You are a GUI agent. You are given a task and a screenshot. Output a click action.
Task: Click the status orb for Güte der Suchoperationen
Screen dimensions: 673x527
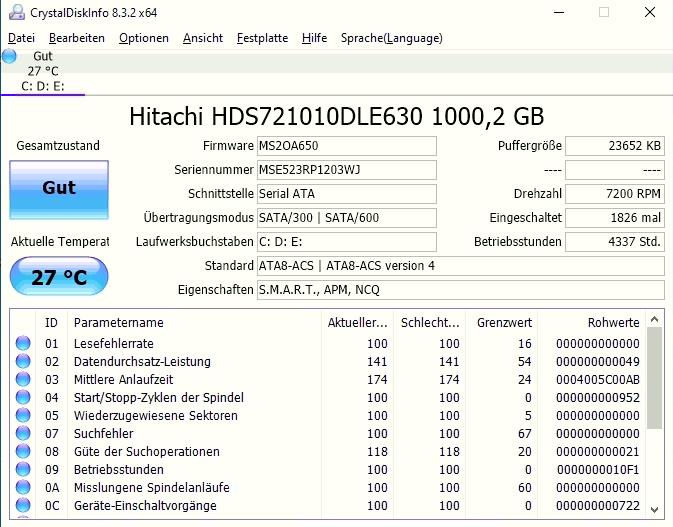coord(23,451)
